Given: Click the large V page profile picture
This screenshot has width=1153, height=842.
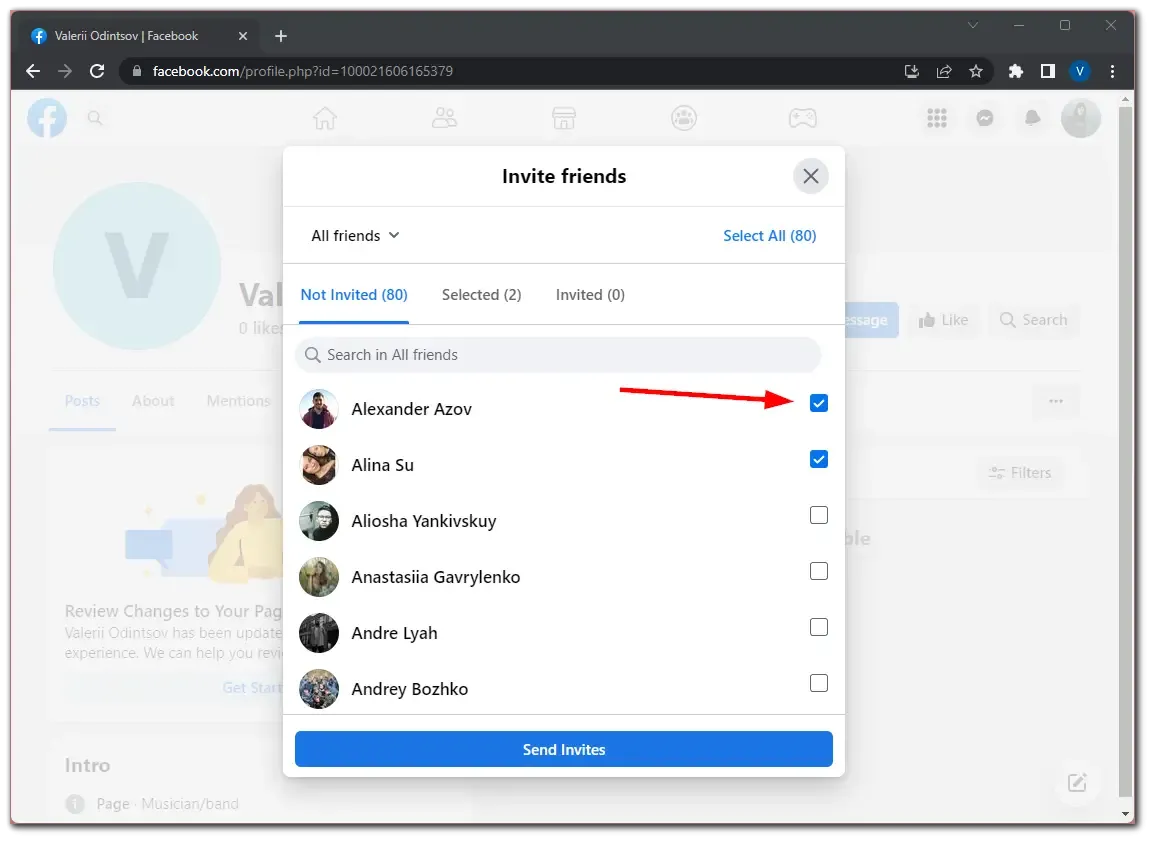Looking at the screenshot, I should click(137, 266).
